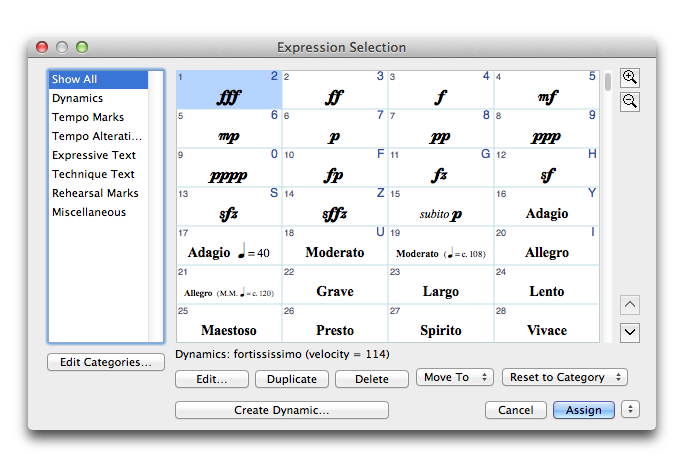Screen dimensions: 684x466
Task: Open the Move To dropdown
Action: [x=455, y=377]
